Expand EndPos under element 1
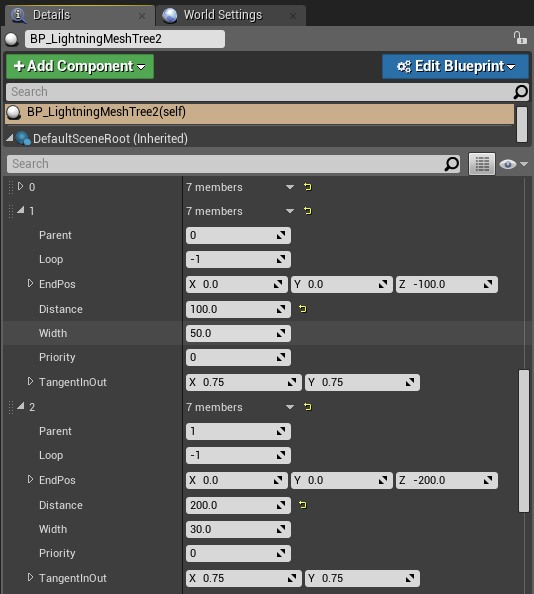This screenshot has width=534, height=594. point(30,283)
